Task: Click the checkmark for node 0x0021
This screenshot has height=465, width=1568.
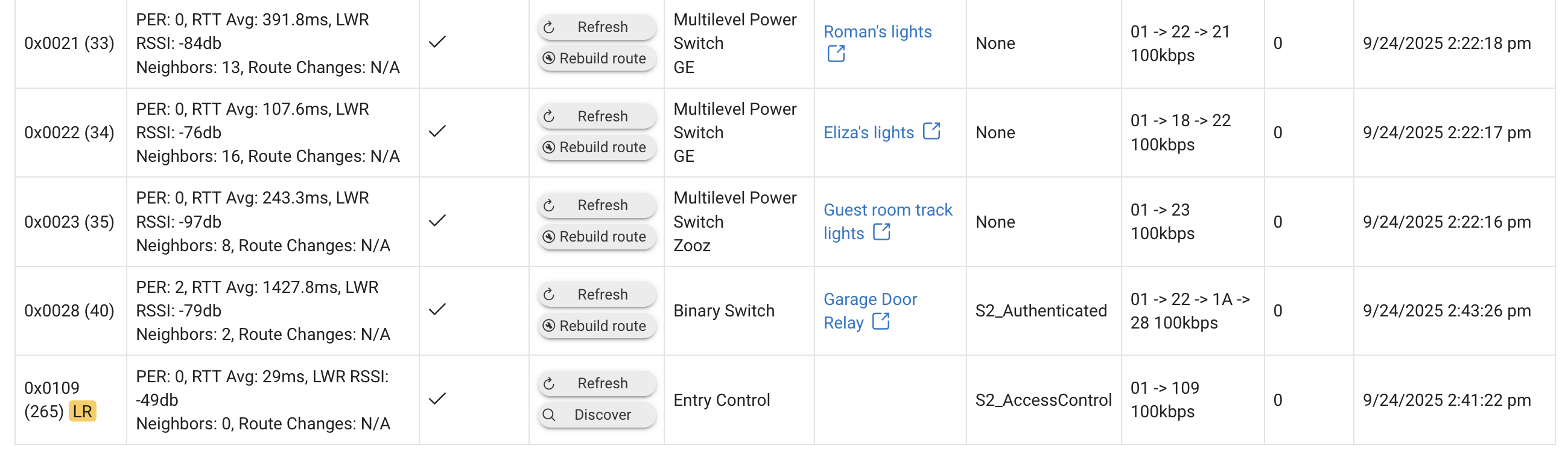Action: pos(437,43)
